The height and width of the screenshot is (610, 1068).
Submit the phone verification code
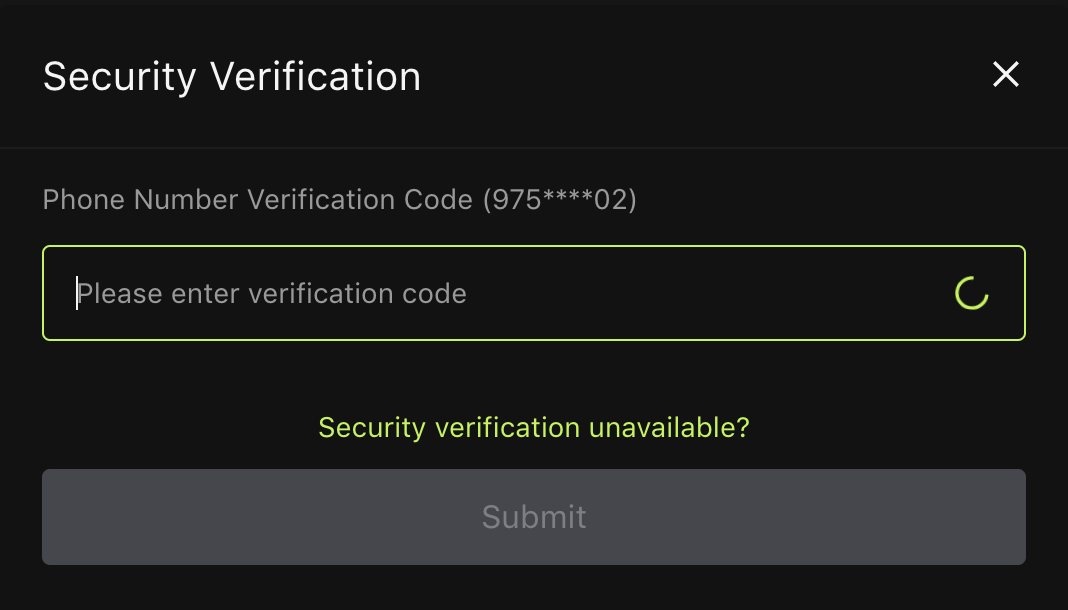(534, 517)
